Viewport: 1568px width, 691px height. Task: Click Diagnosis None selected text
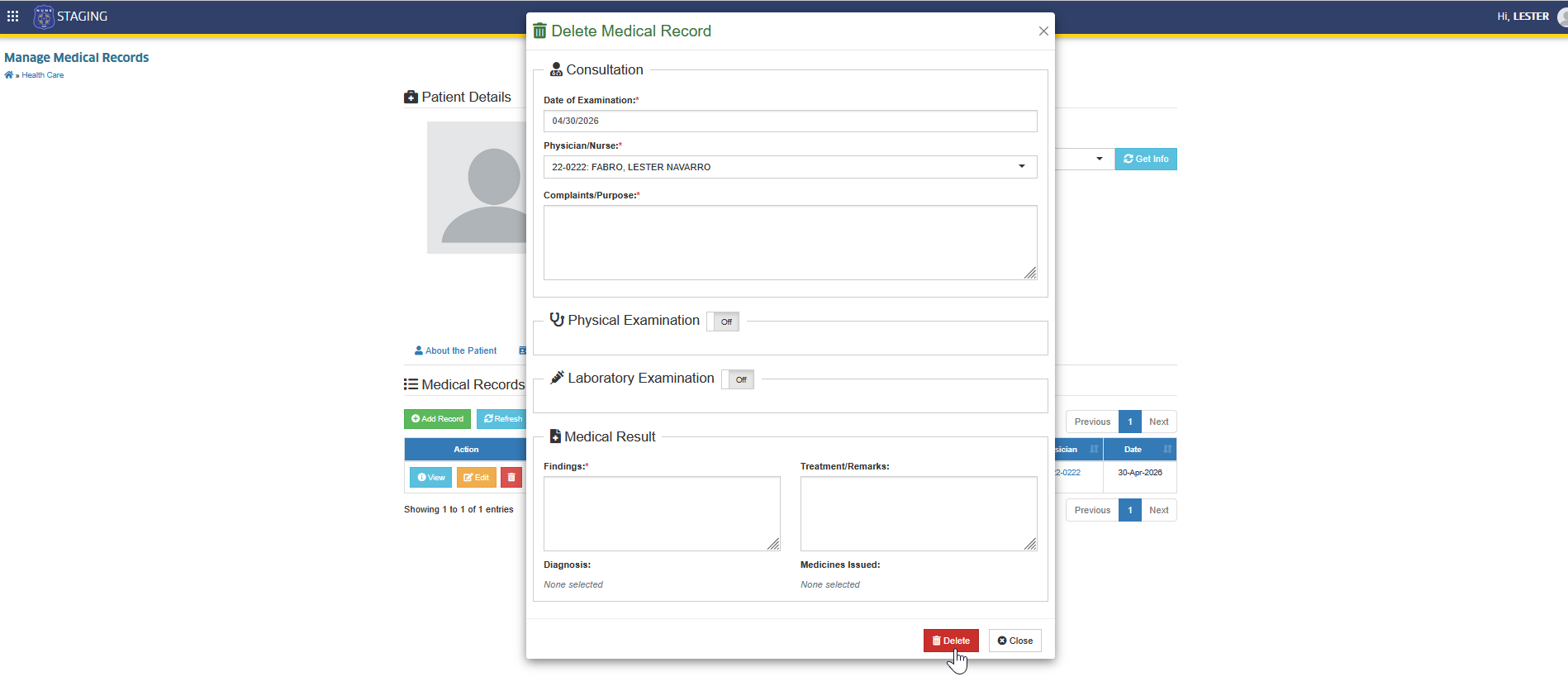click(x=573, y=584)
